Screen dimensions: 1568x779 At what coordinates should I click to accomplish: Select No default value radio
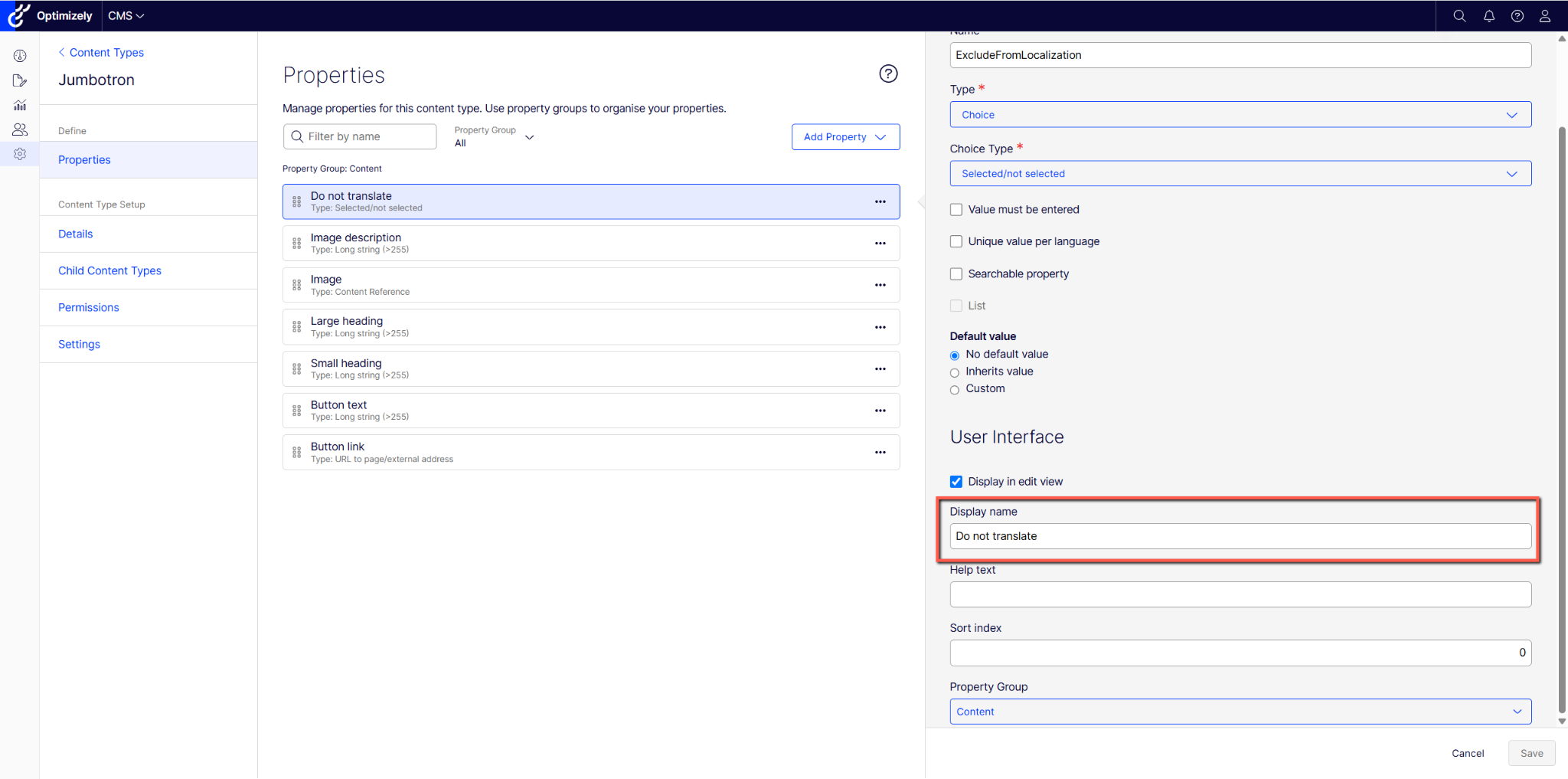(x=955, y=355)
